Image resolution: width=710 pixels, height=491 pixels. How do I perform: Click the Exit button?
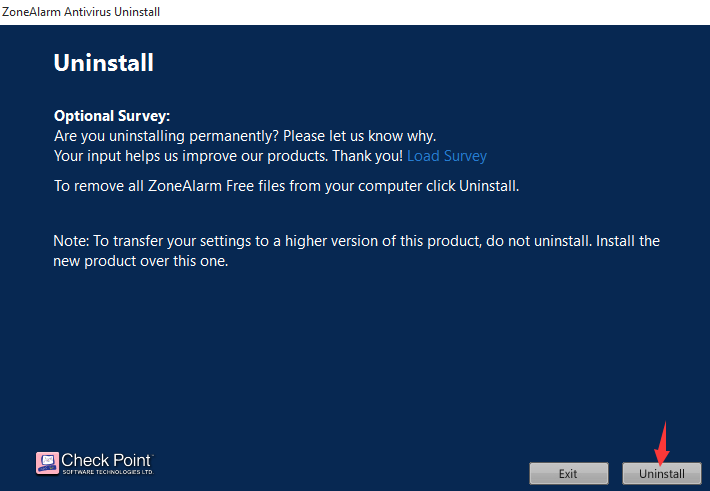pyautogui.click(x=568, y=473)
